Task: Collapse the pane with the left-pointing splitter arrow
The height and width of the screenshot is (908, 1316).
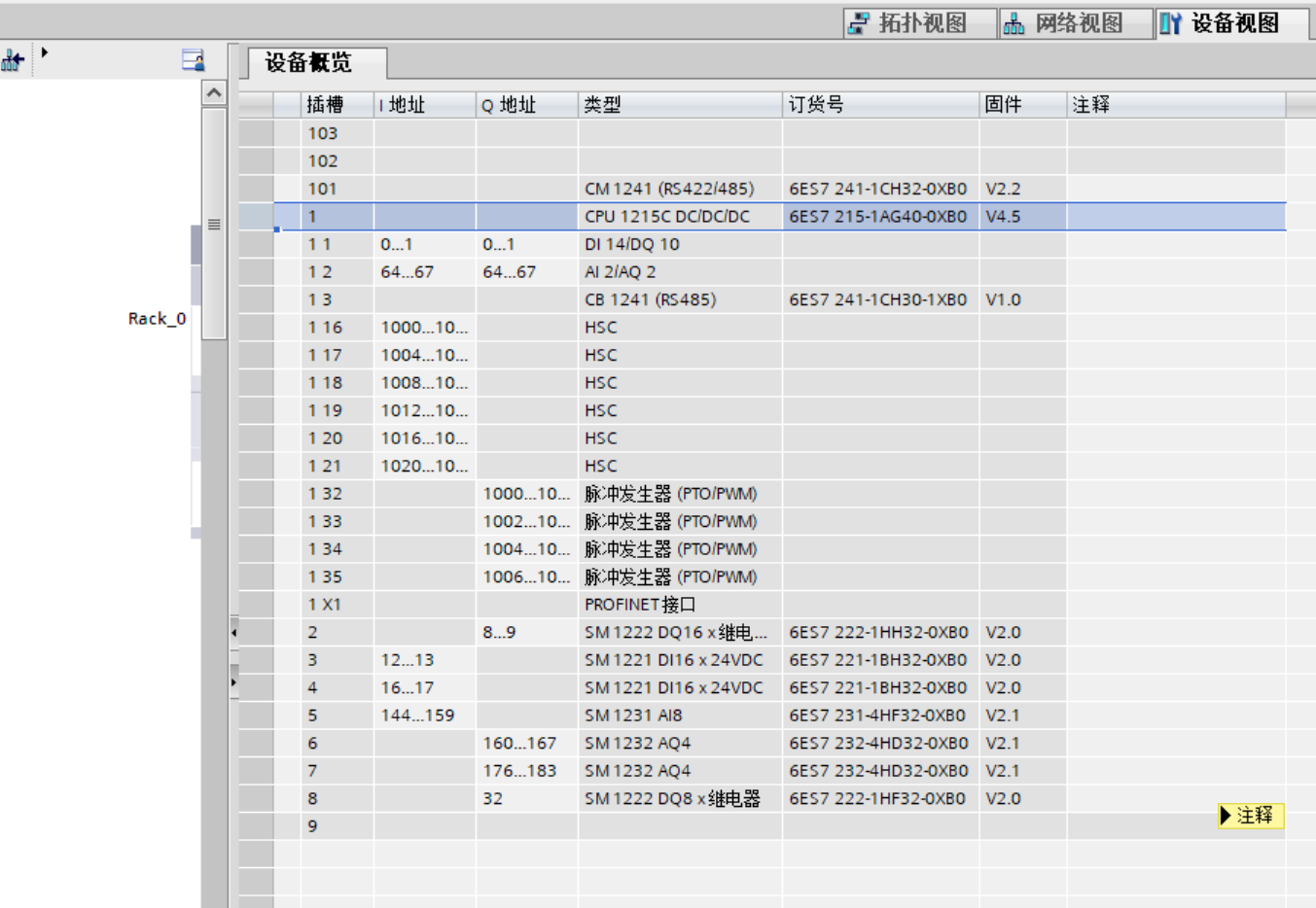Action: (x=233, y=633)
